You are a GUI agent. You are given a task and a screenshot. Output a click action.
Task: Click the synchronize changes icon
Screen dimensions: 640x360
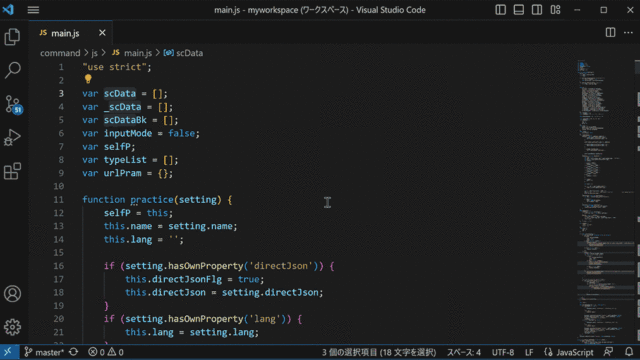pyautogui.click(x=73, y=352)
